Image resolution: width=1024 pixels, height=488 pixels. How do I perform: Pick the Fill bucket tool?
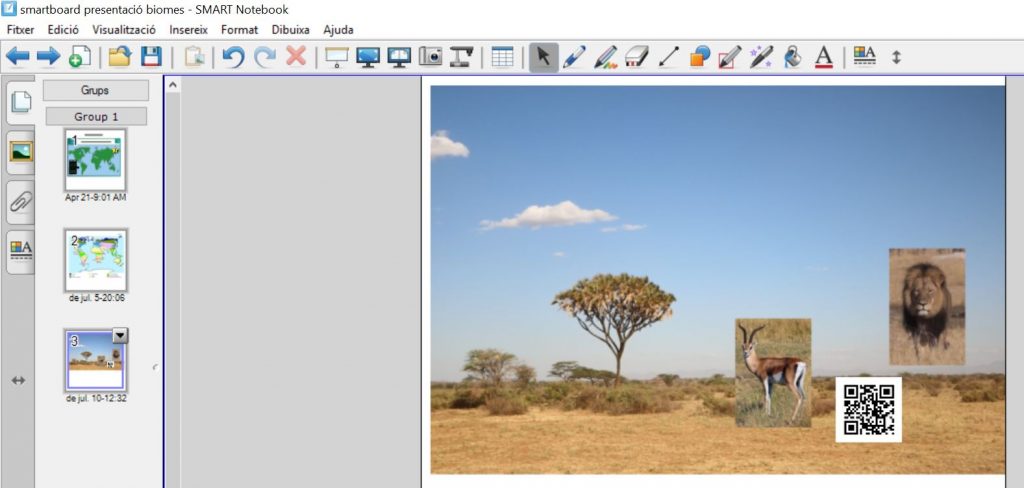click(x=792, y=57)
